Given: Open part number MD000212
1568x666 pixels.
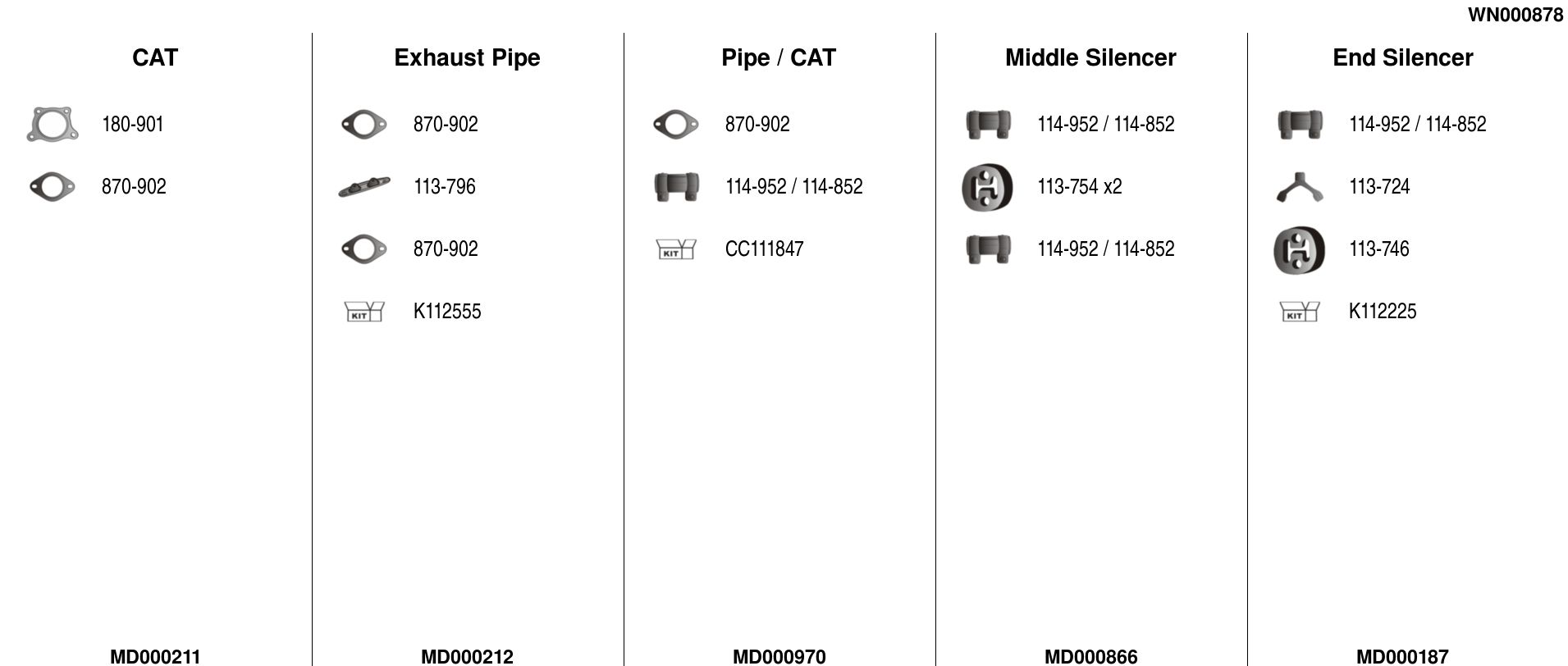Looking at the screenshot, I should pyautogui.click(x=467, y=656).
